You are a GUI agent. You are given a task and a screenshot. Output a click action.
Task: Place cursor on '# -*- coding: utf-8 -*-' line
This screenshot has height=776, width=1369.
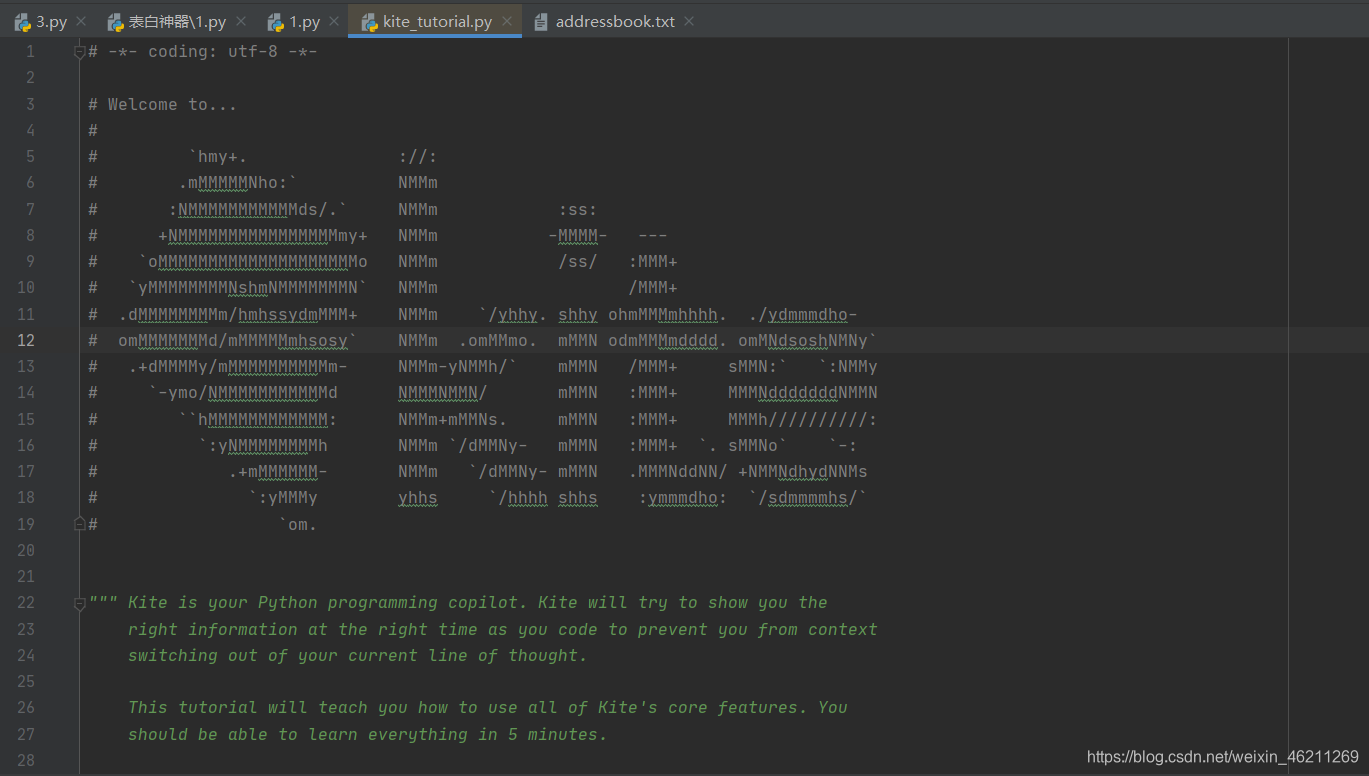coord(203,52)
